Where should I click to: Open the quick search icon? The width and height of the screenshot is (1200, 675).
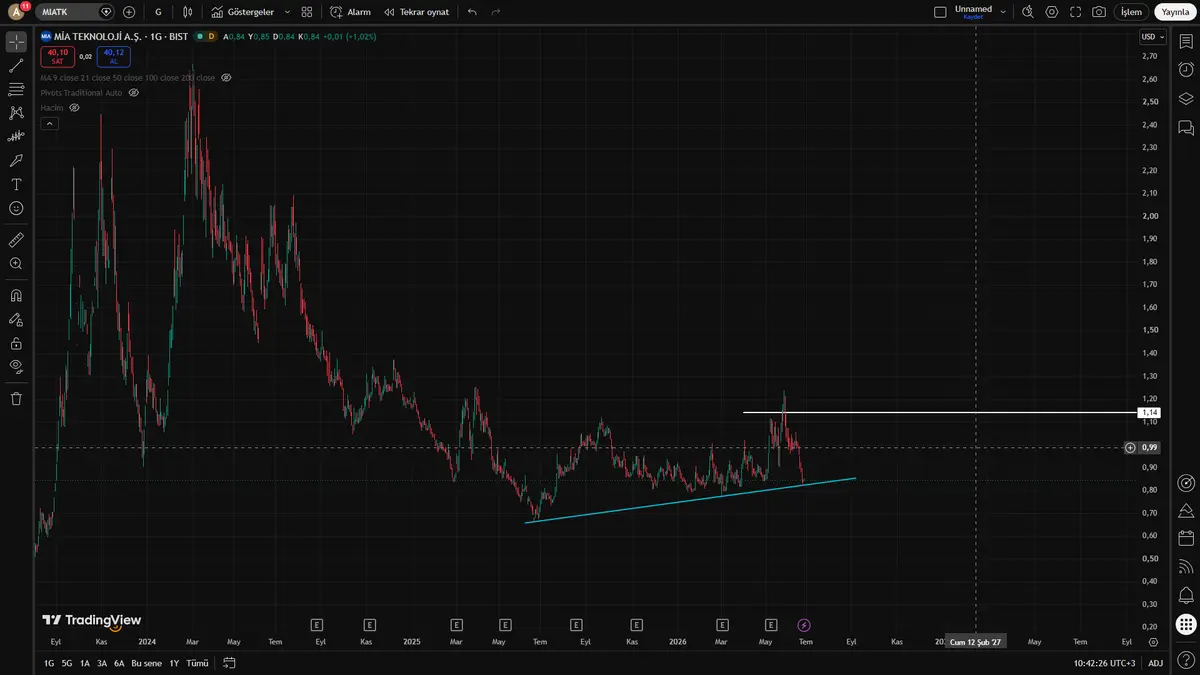1027,12
